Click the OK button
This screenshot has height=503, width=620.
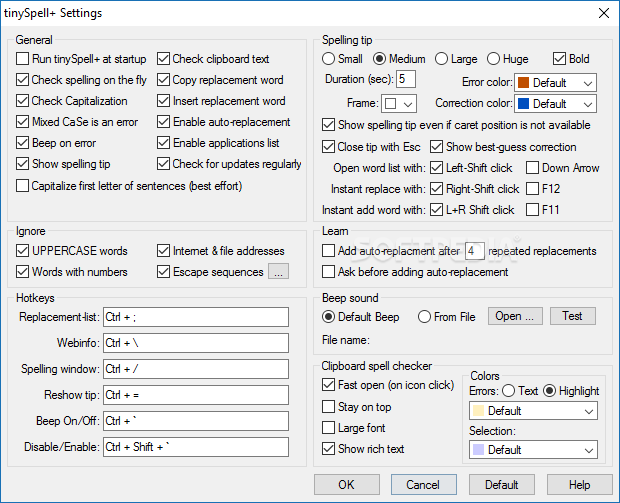[x=347, y=485]
